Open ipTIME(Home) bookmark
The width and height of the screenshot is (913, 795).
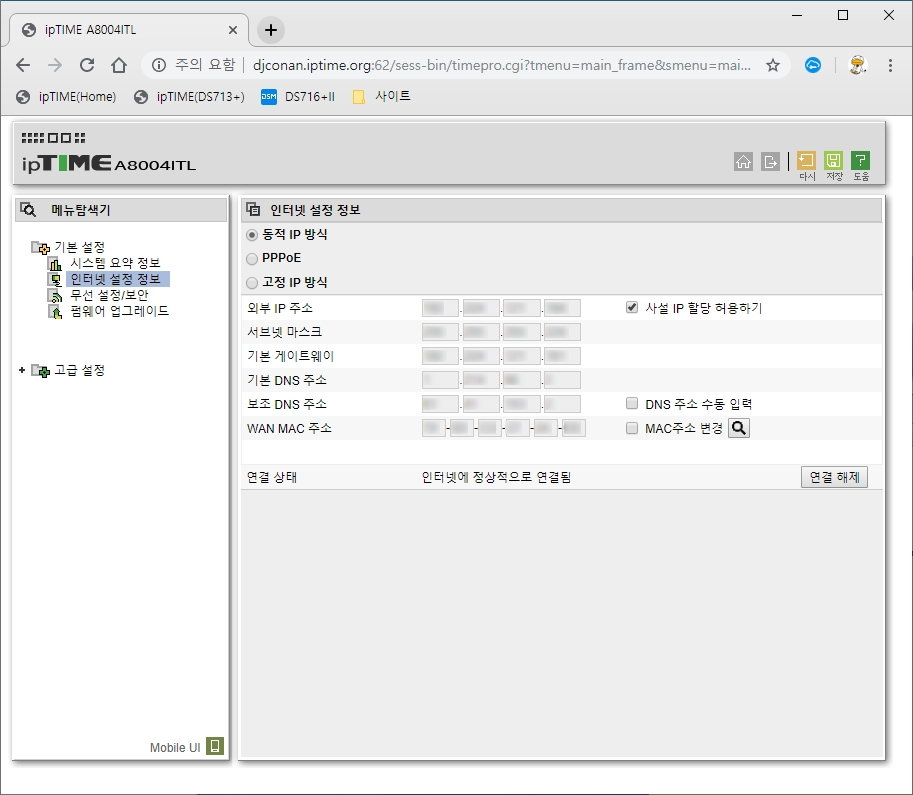pos(66,97)
